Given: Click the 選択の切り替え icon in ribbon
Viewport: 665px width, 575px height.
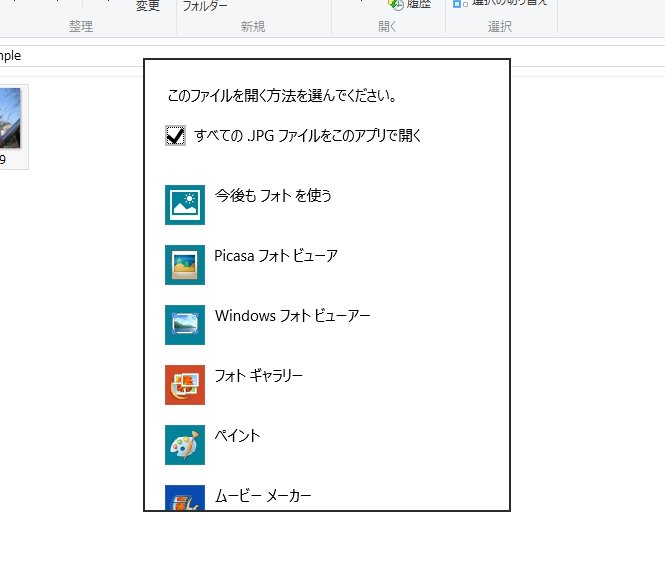Looking at the screenshot, I should pyautogui.click(x=460, y=4).
